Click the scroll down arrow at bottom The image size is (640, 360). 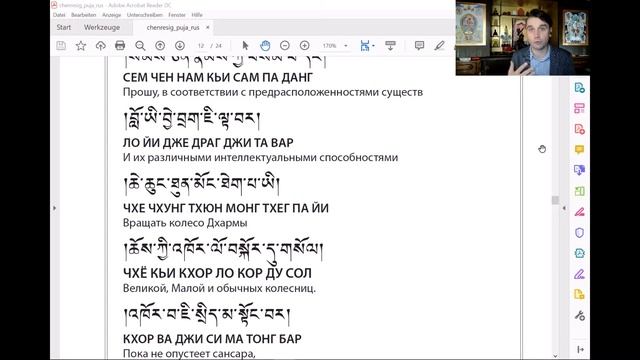point(555,356)
